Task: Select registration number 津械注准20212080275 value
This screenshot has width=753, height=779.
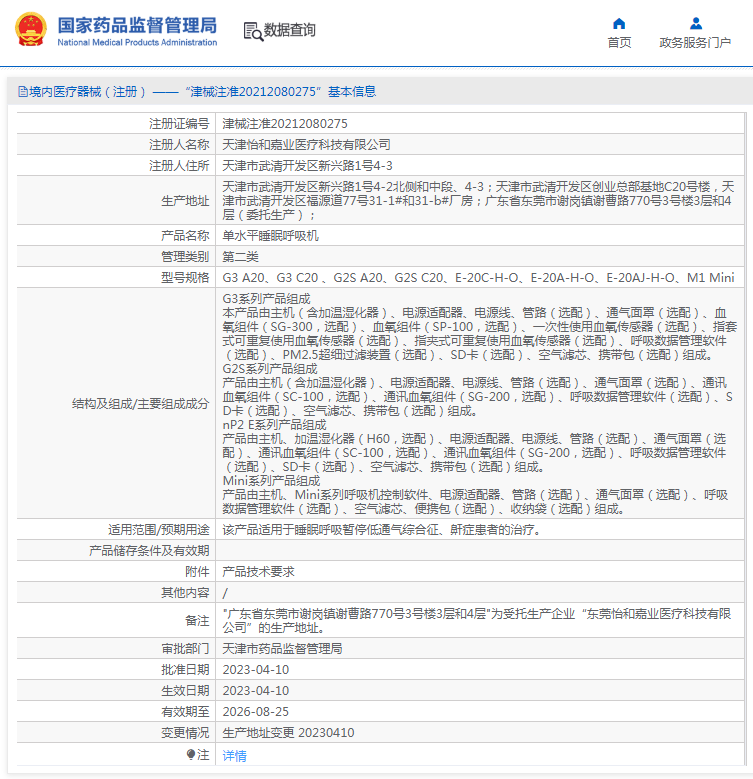Action: pyautogui.click(x=285, y=124)
